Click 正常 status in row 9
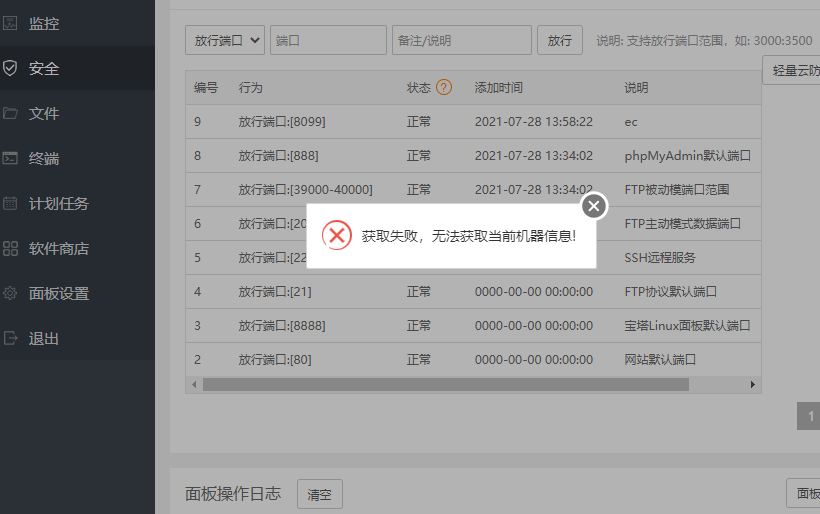The height and width of the screenshot is (514, 820). click(419, 122)
